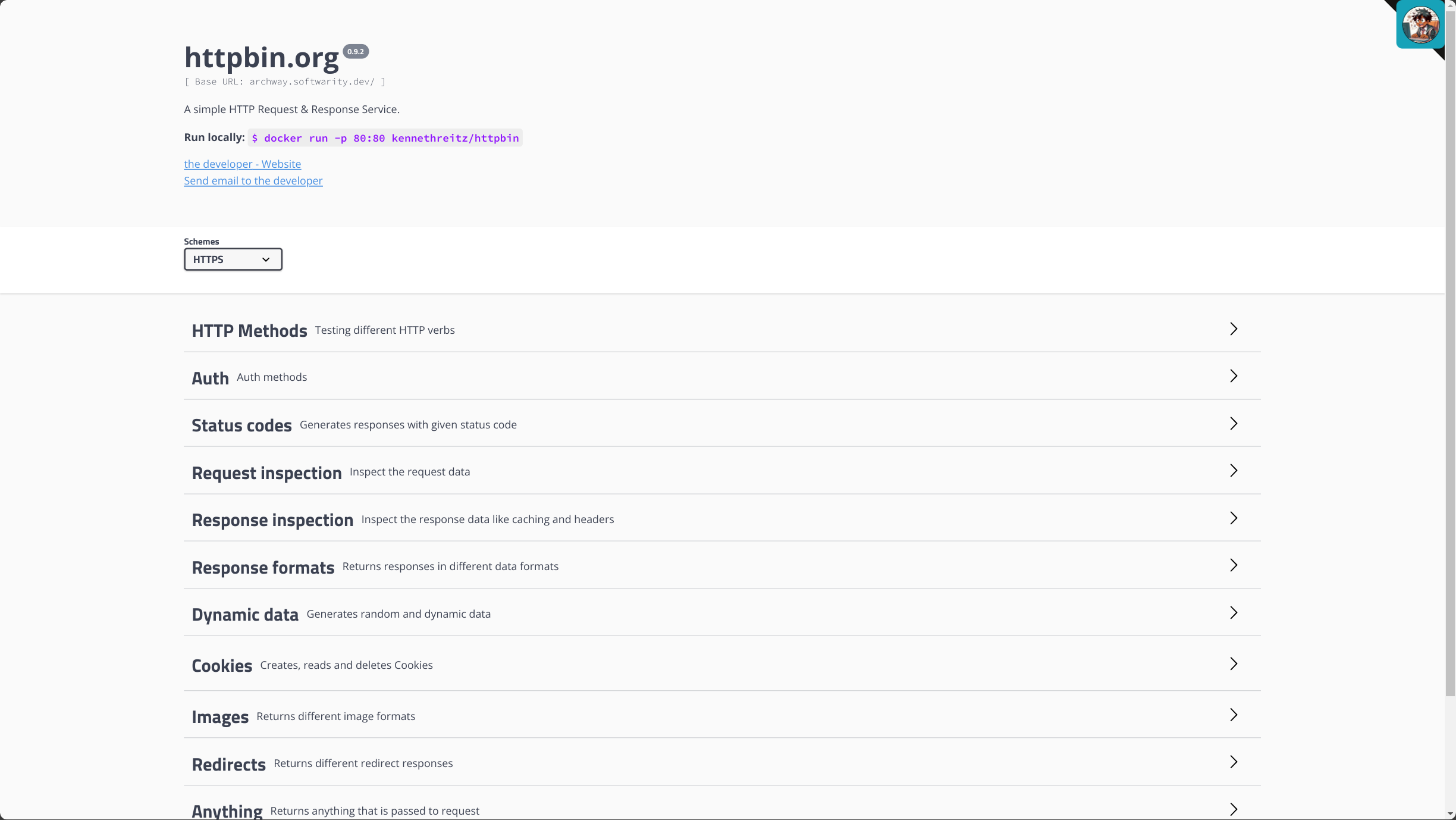Click the Cookies heading
The height and width of the screenshot is (820, 1456).
(x=222, y=666)
